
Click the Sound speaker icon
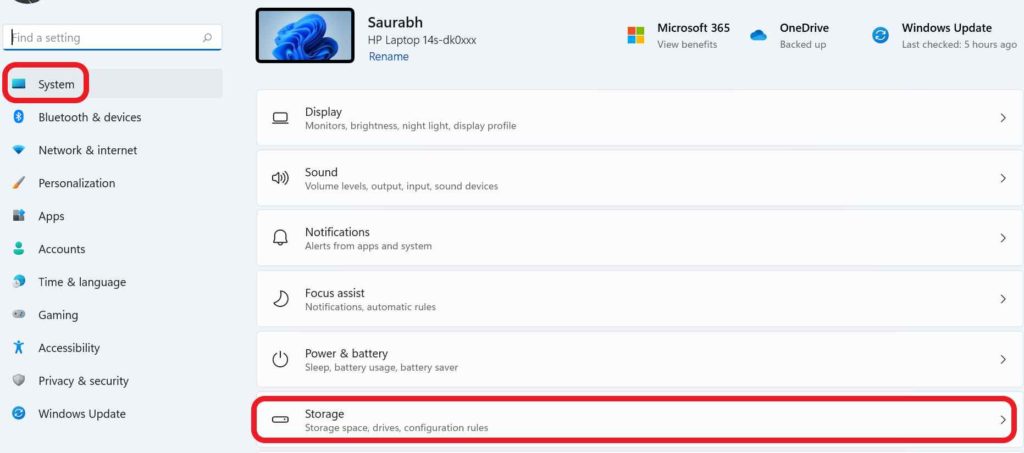point(280,178)
